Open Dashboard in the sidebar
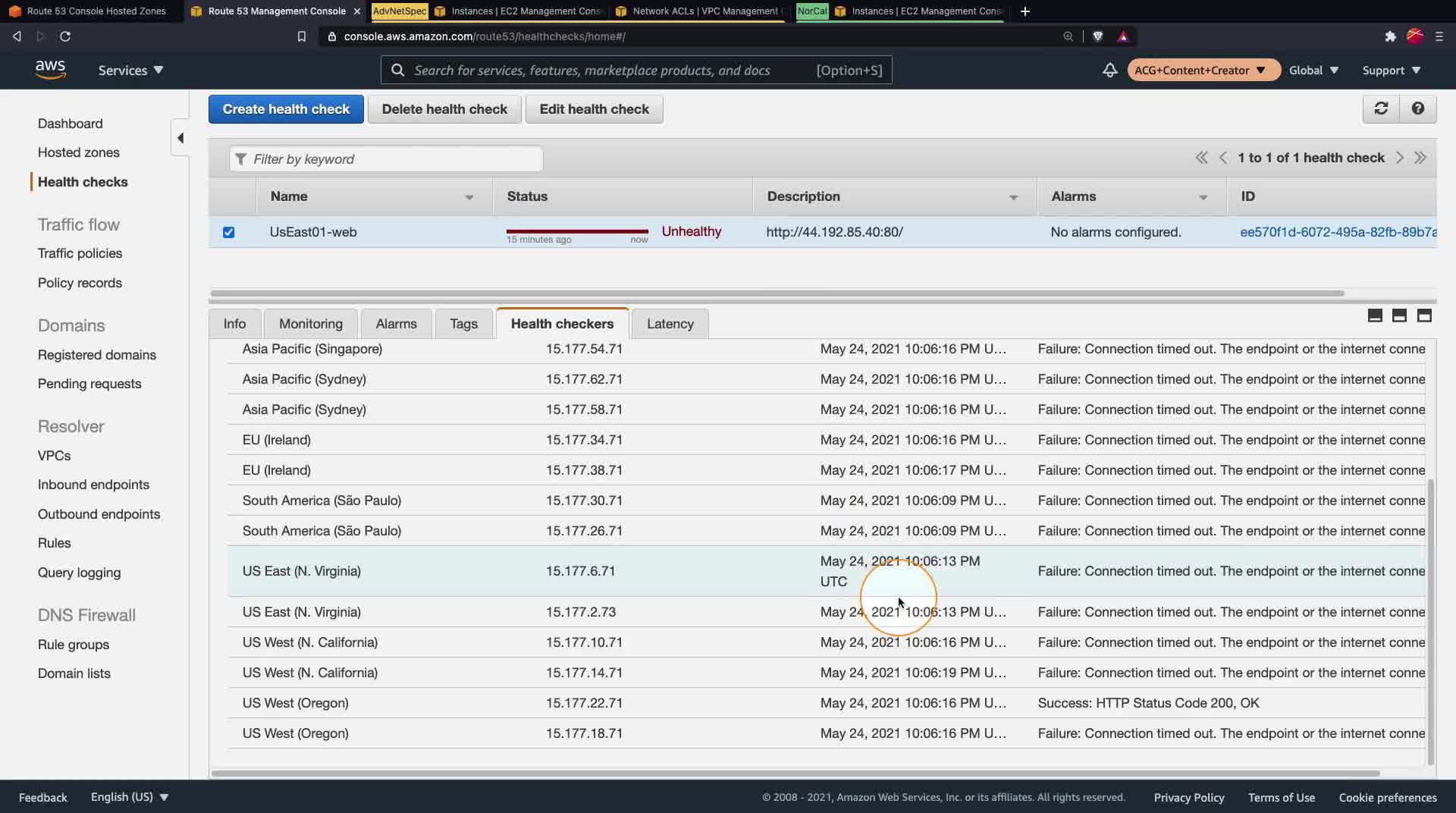Screen dimensions: 1456x813 (71, 124)
